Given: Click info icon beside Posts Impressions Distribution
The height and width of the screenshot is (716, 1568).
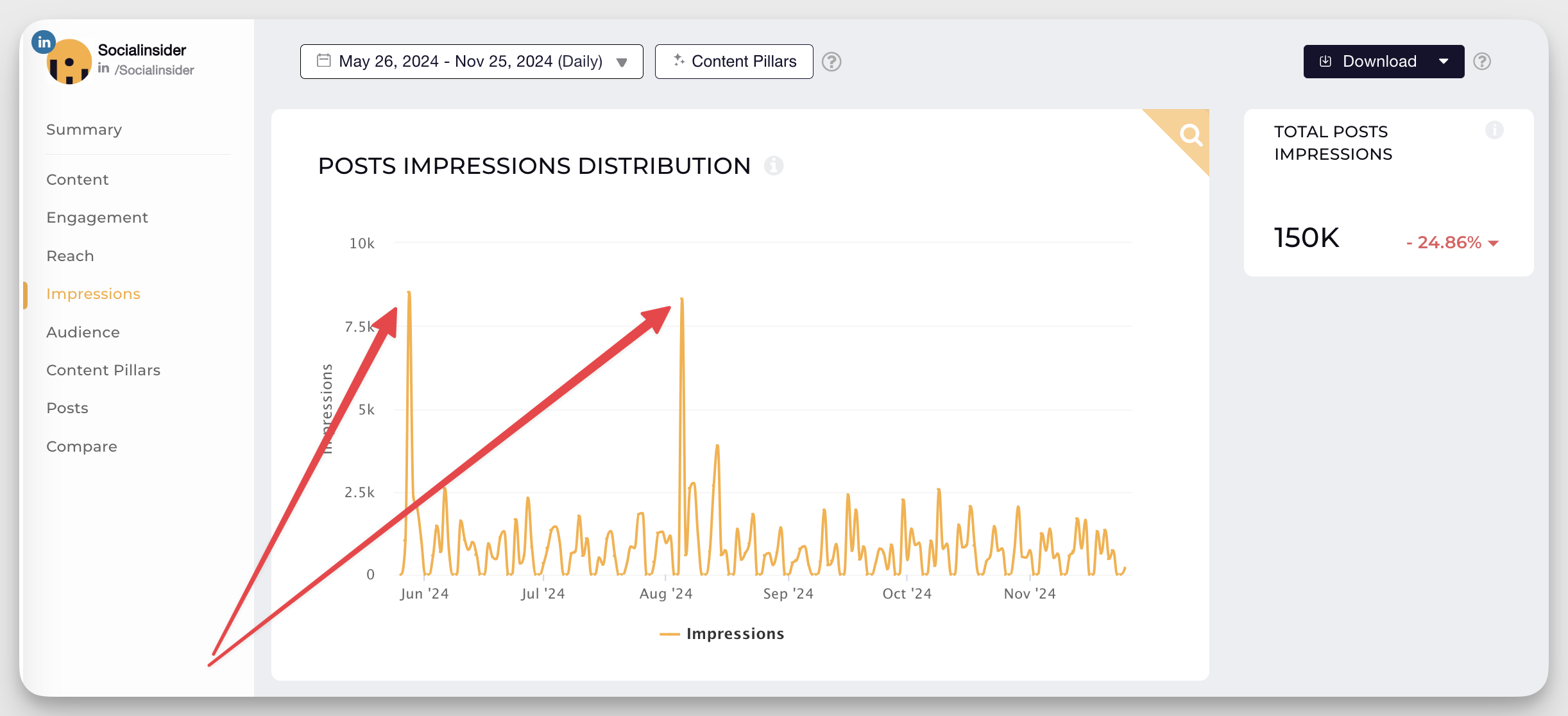Looking at the screenshot, I should coord(774,166).
